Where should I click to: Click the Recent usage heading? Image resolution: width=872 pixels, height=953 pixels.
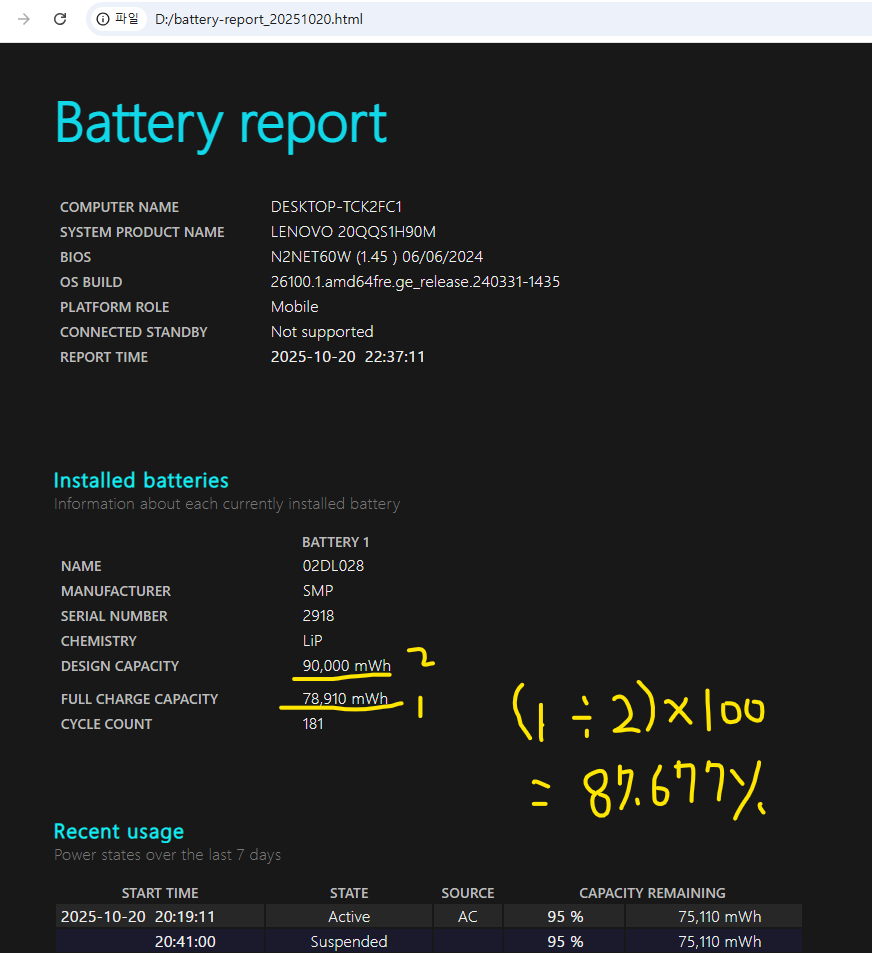[118, 831]
